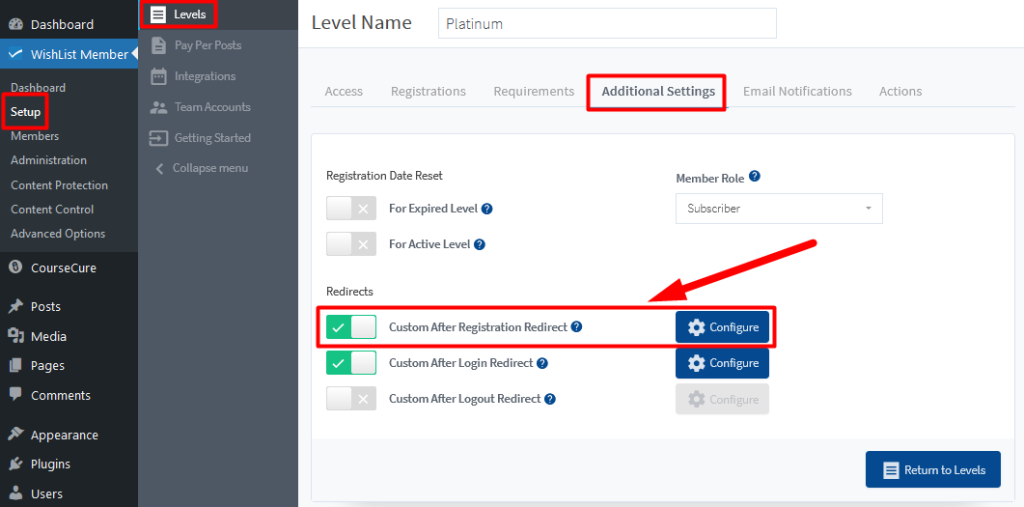Viewport: 1024px width, 507px height.
Task: Click the Team Accounts menu label
Action: pyautogui.click(x=212, y=107)
